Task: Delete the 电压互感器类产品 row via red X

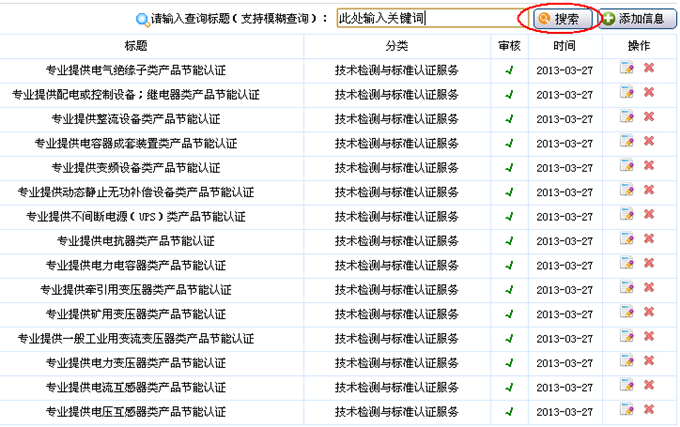Action: [x=649, y=409]
